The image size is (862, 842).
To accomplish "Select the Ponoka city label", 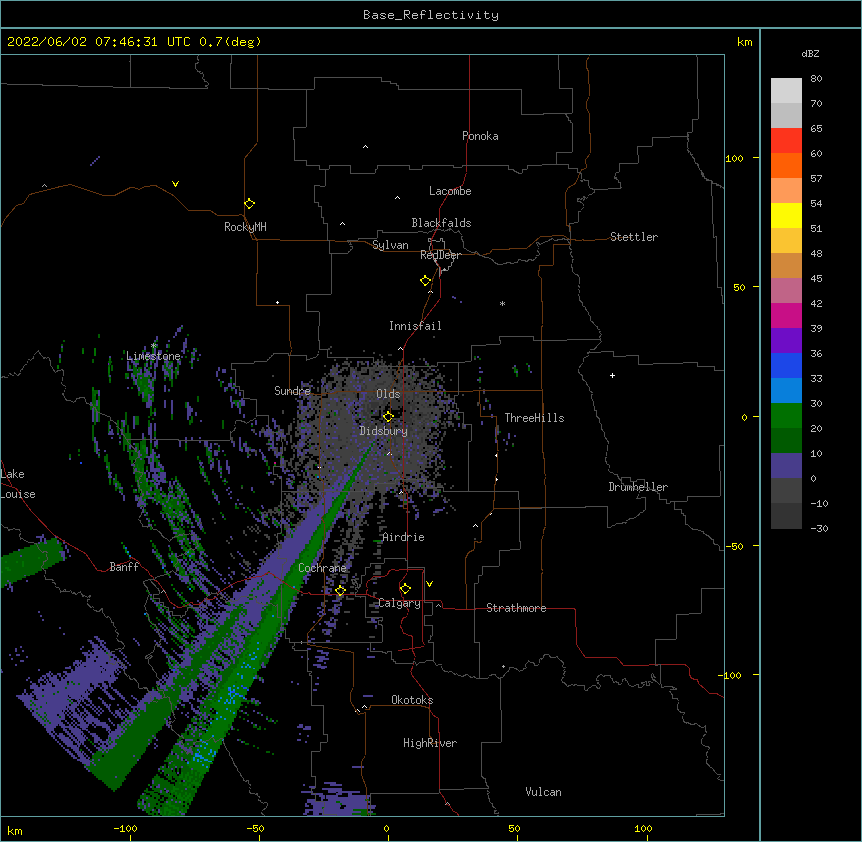I will pyautogui.click(x=480, y=136).
